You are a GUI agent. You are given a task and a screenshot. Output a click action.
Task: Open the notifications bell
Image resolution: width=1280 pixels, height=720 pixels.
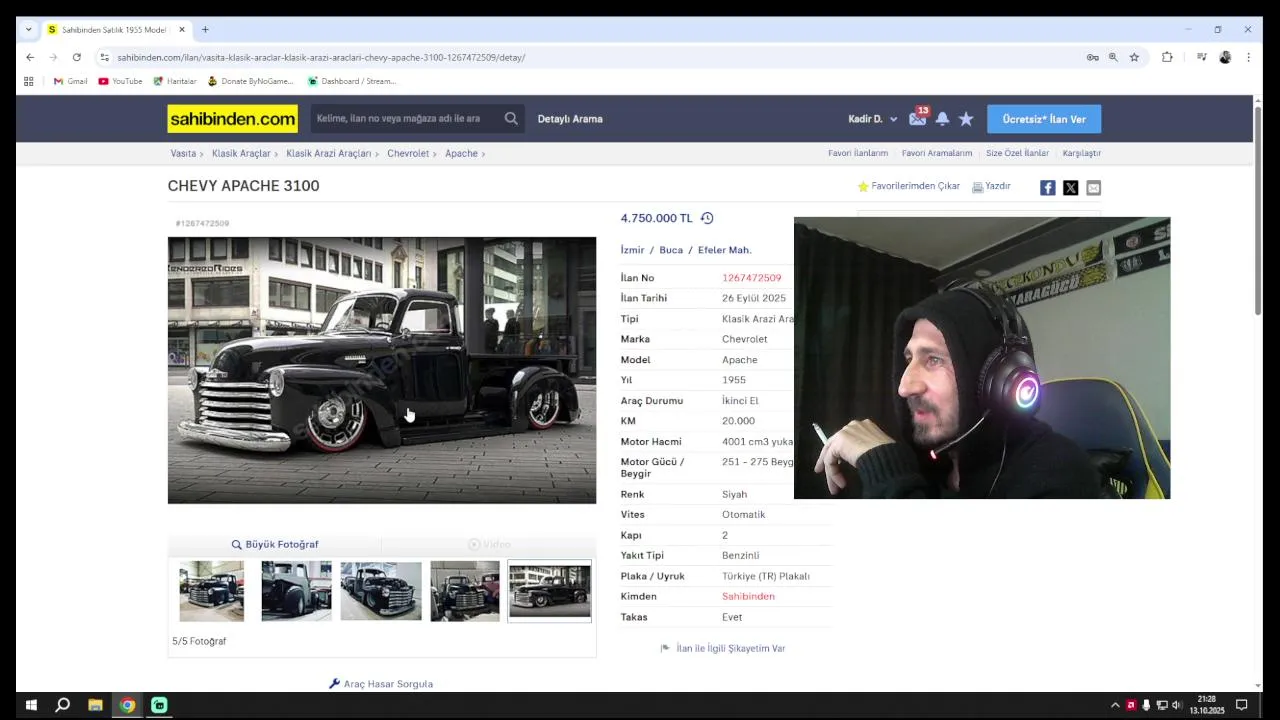(942, 118)
